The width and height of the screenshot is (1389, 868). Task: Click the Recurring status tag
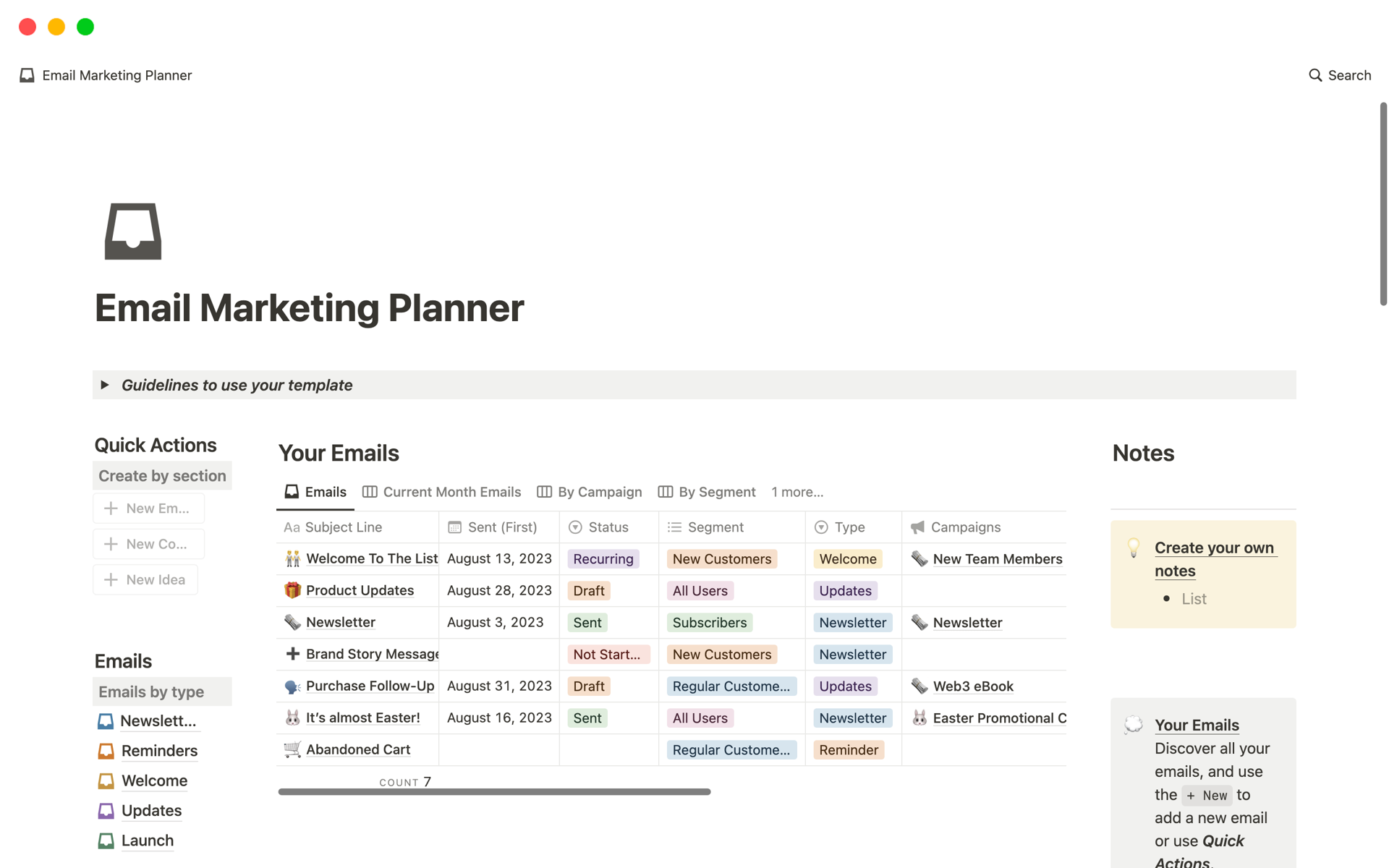pyautogui.click(x=603, y=559)
